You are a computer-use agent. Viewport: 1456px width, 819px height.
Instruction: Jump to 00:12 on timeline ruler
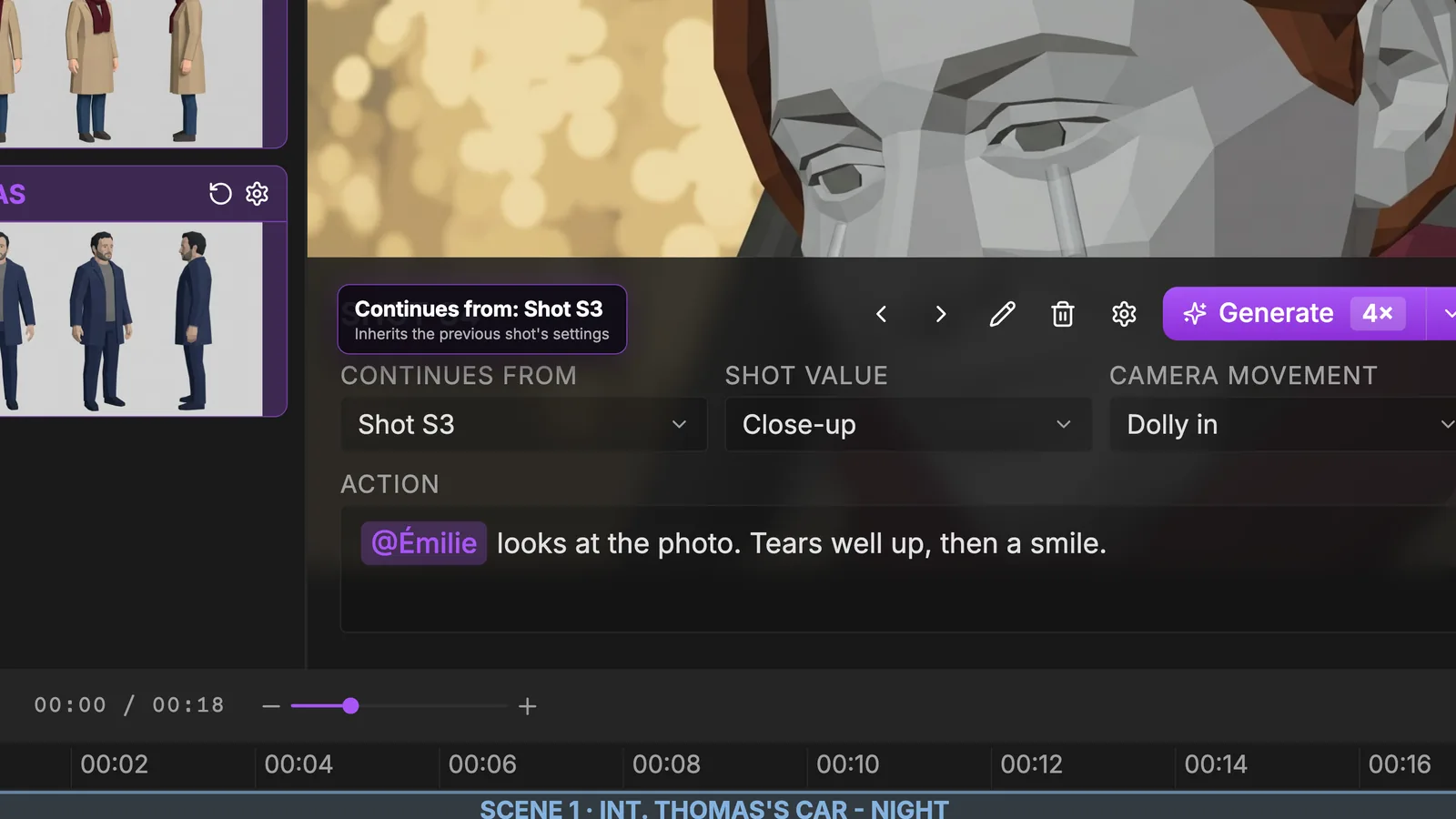pyautogui.click(x=1032, y=764)
